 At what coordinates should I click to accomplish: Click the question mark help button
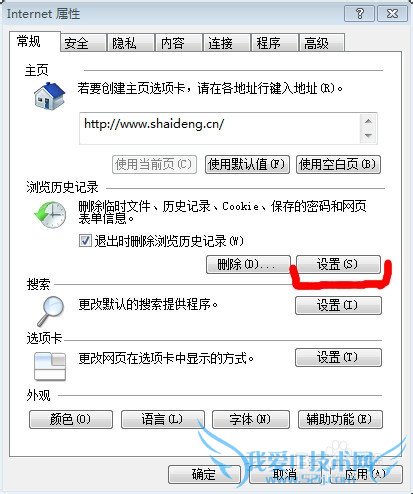pos(360,14)
